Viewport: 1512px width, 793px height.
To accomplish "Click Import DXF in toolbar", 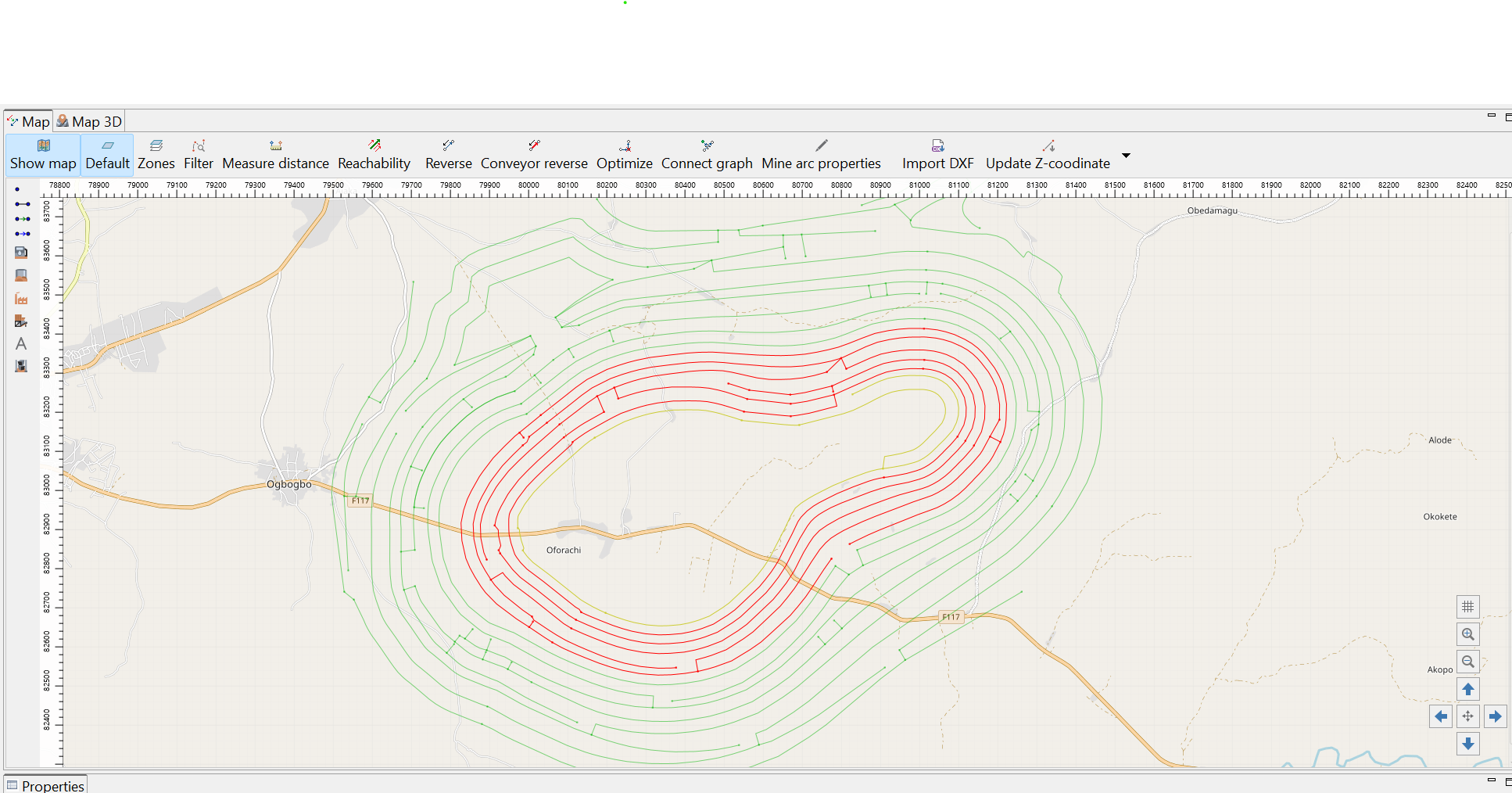I will 937,155.
